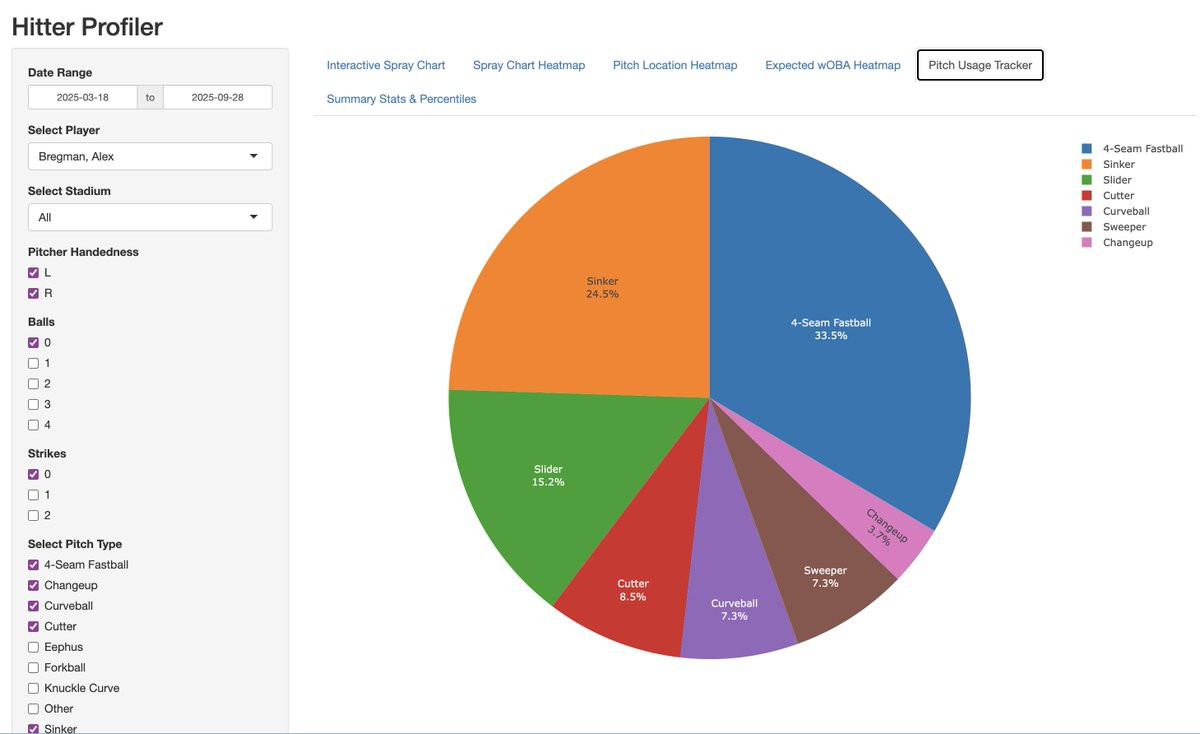Toggle Slider green legend swatch
The width and height of the screenshot is (1200, 734).
coord(1087,180)
